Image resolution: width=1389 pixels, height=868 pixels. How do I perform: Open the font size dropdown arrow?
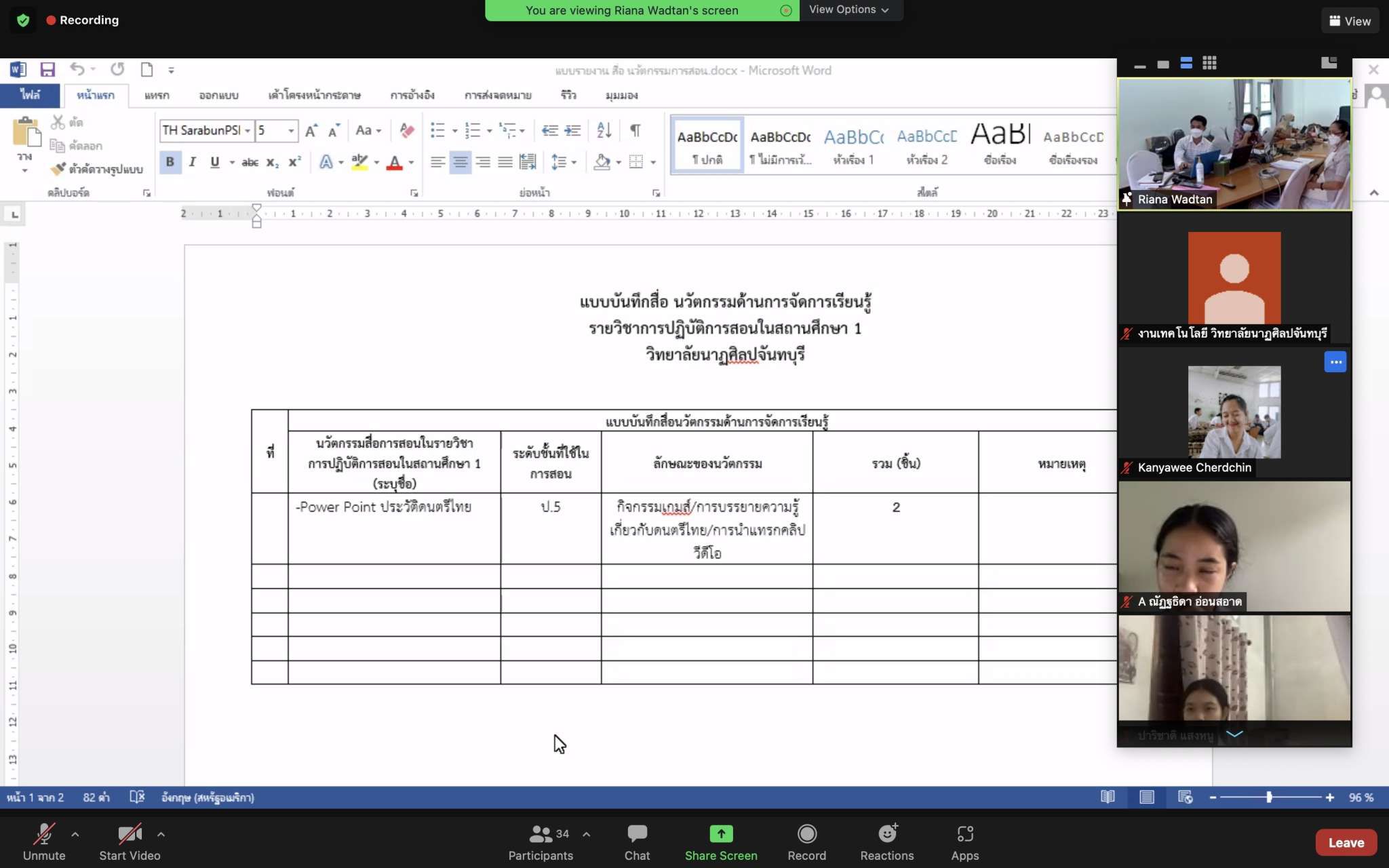coord(291,130)
